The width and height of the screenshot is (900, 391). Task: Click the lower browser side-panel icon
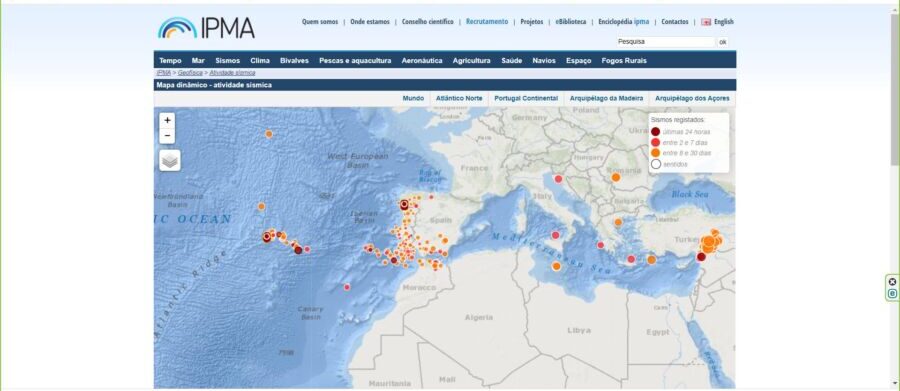click(892, 293)
